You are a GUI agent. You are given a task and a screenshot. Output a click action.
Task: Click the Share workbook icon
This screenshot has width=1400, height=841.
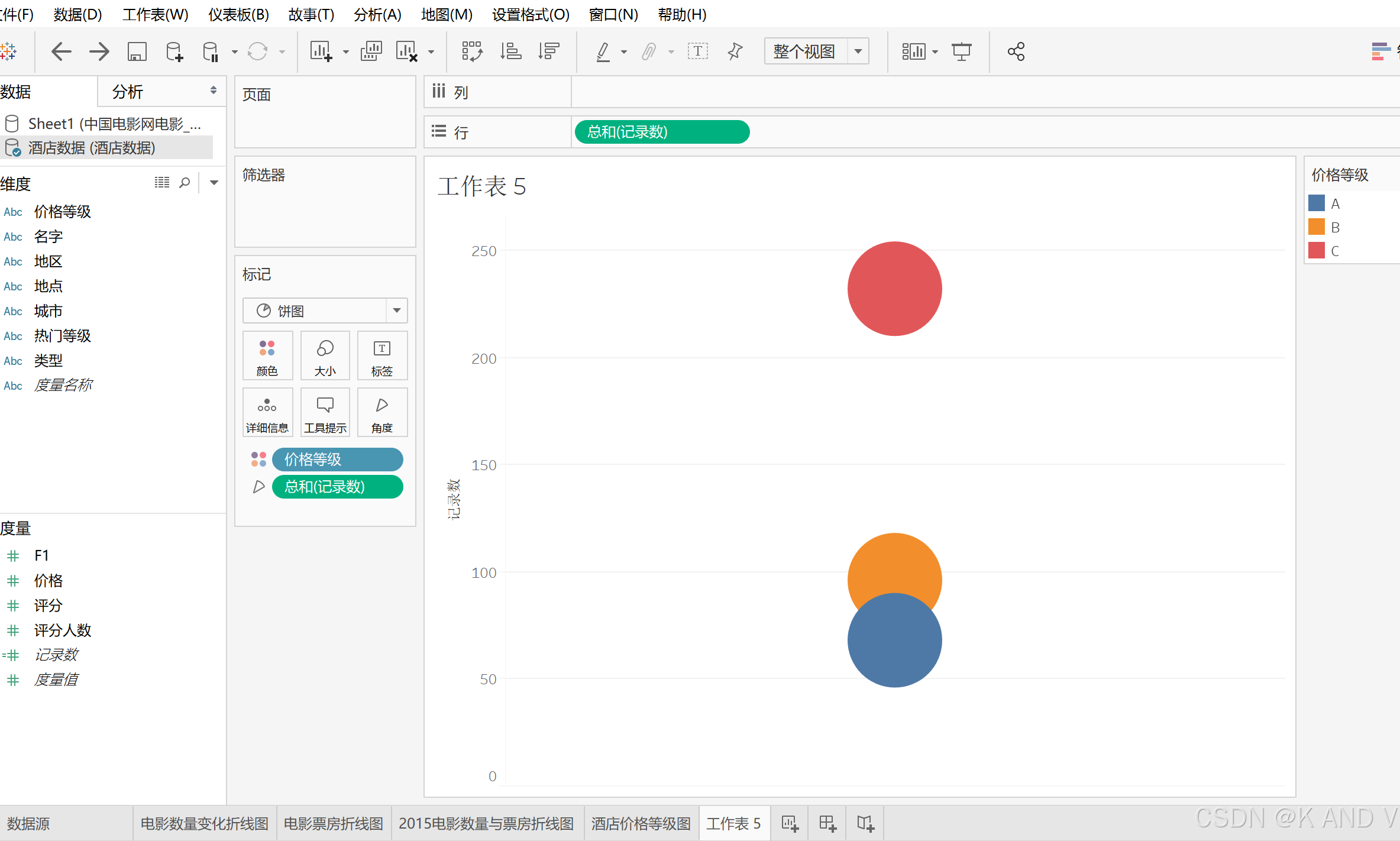(1016, 51)
